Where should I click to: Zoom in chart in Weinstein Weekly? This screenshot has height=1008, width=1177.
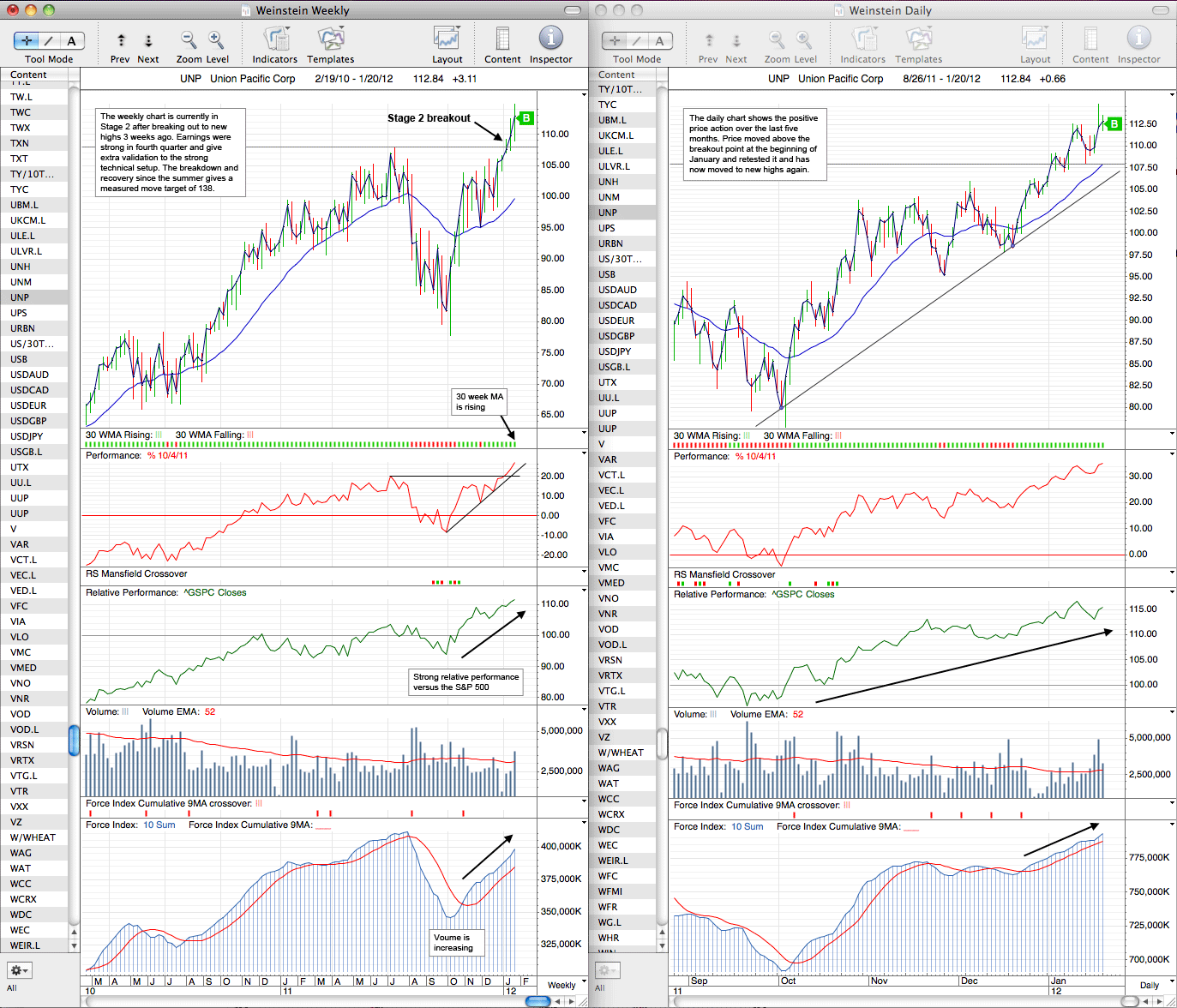point(216,40)
